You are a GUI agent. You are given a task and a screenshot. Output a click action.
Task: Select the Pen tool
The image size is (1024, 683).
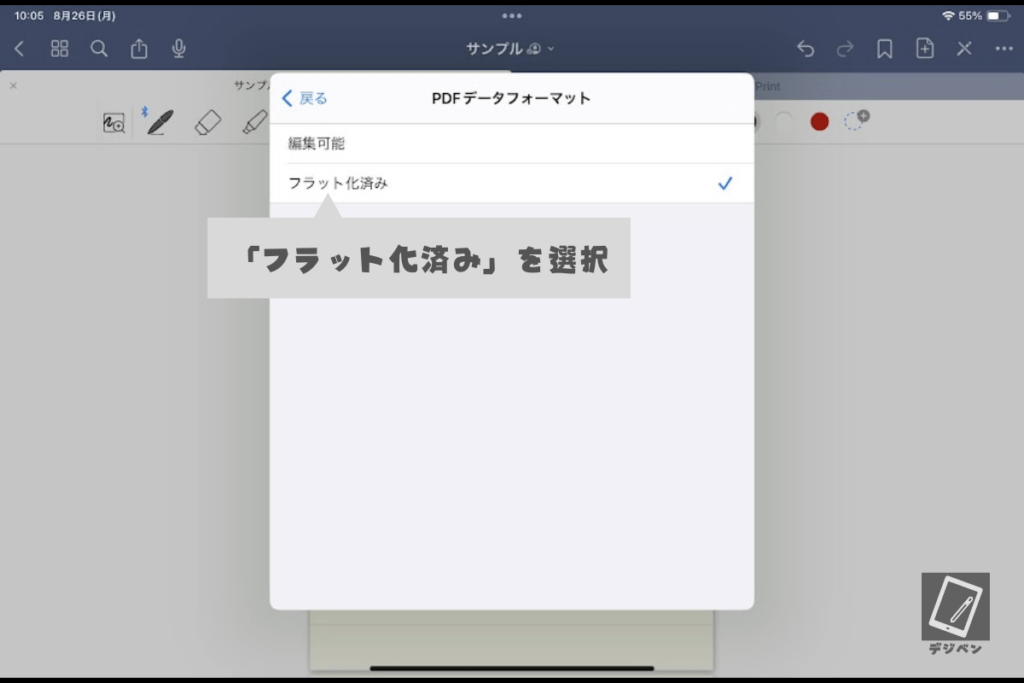click(x=159, y=123)
